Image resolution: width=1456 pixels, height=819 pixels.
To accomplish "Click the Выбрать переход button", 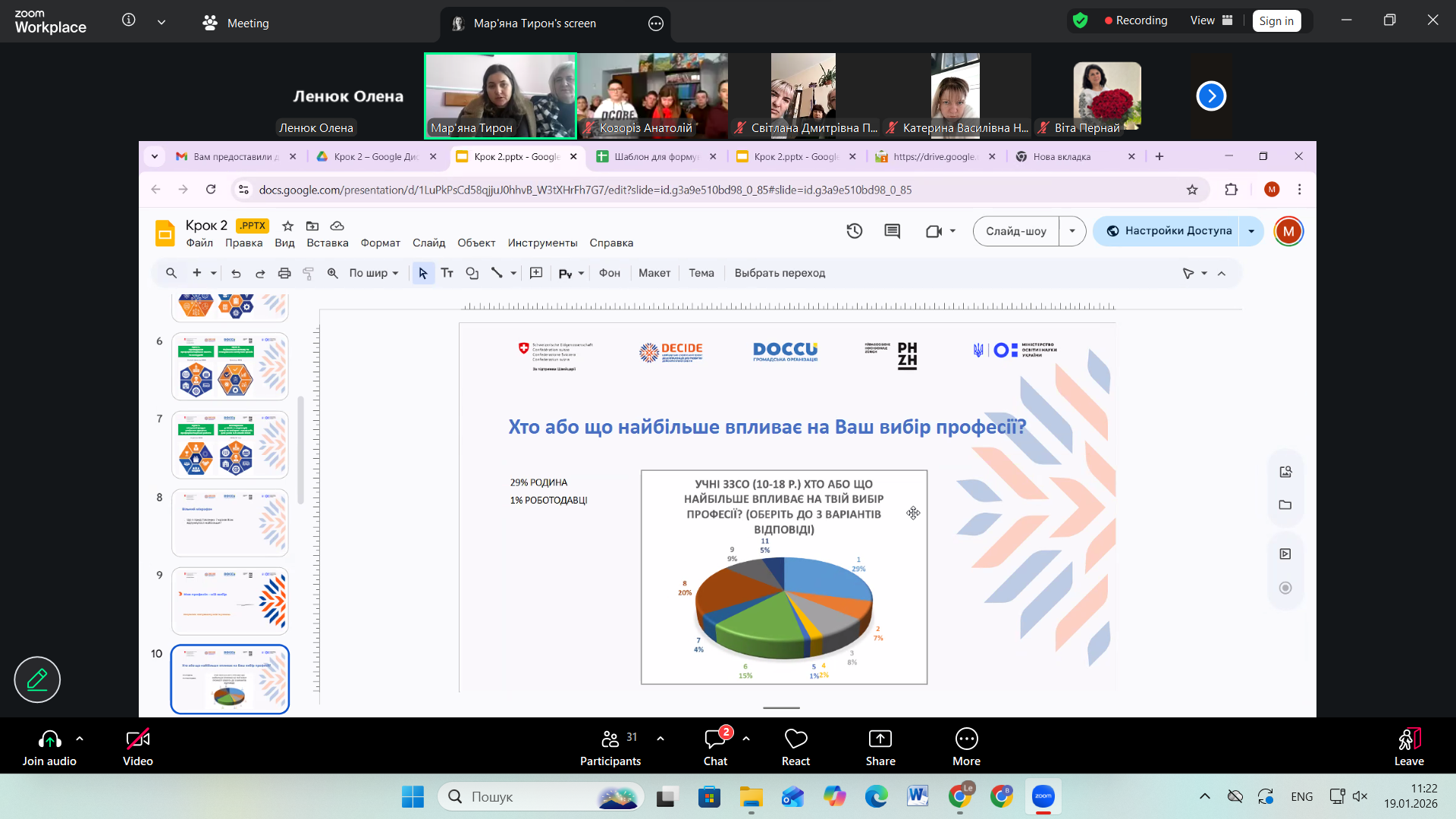I will coord(780,273).
